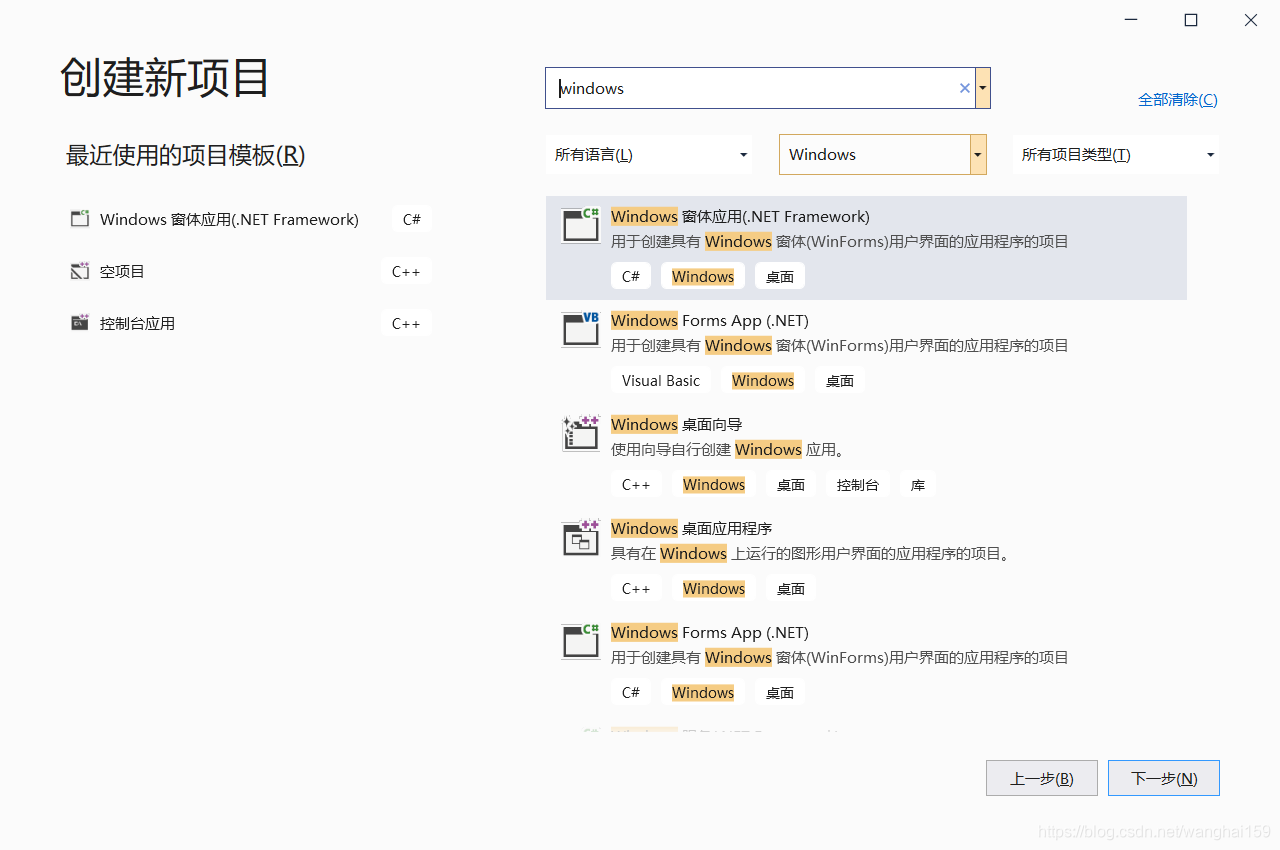Click the C# badge beside recent Windows 窗体应用
This screenshot has width=1280, height=850.
[x=412, y=219]
